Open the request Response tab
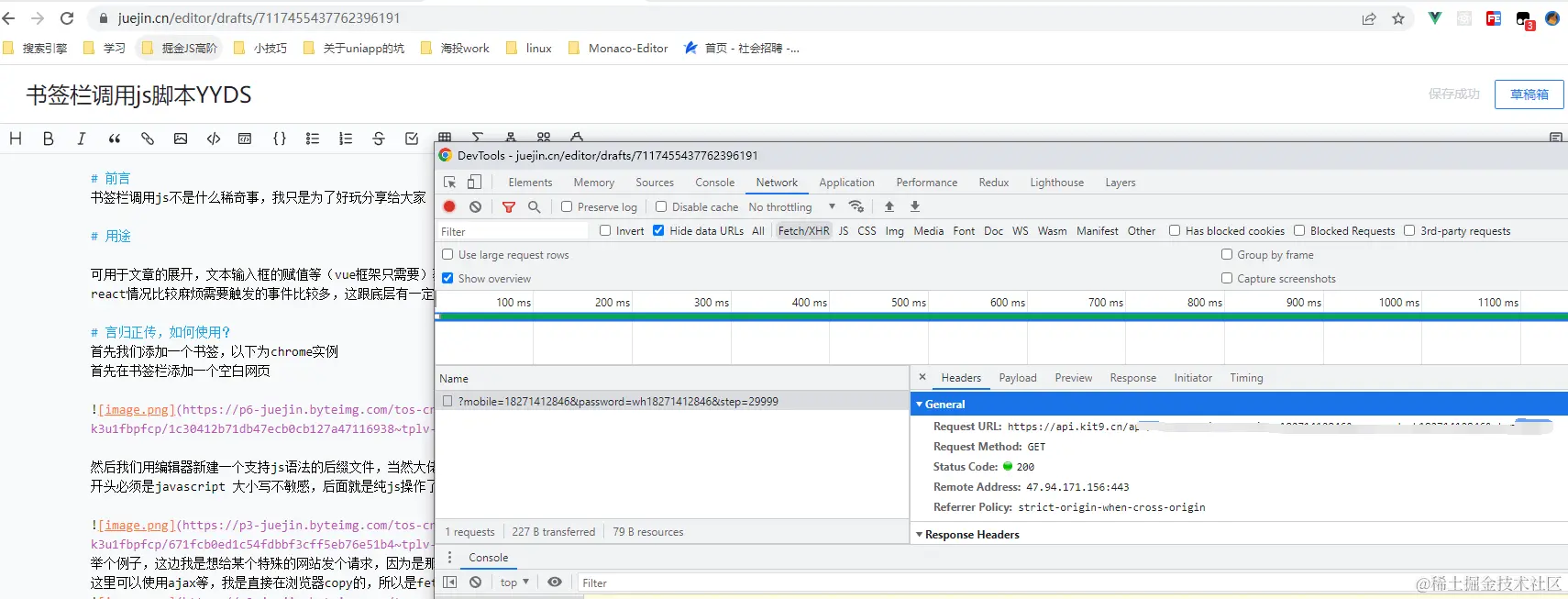1568x599 pixels. [1132, 378]
